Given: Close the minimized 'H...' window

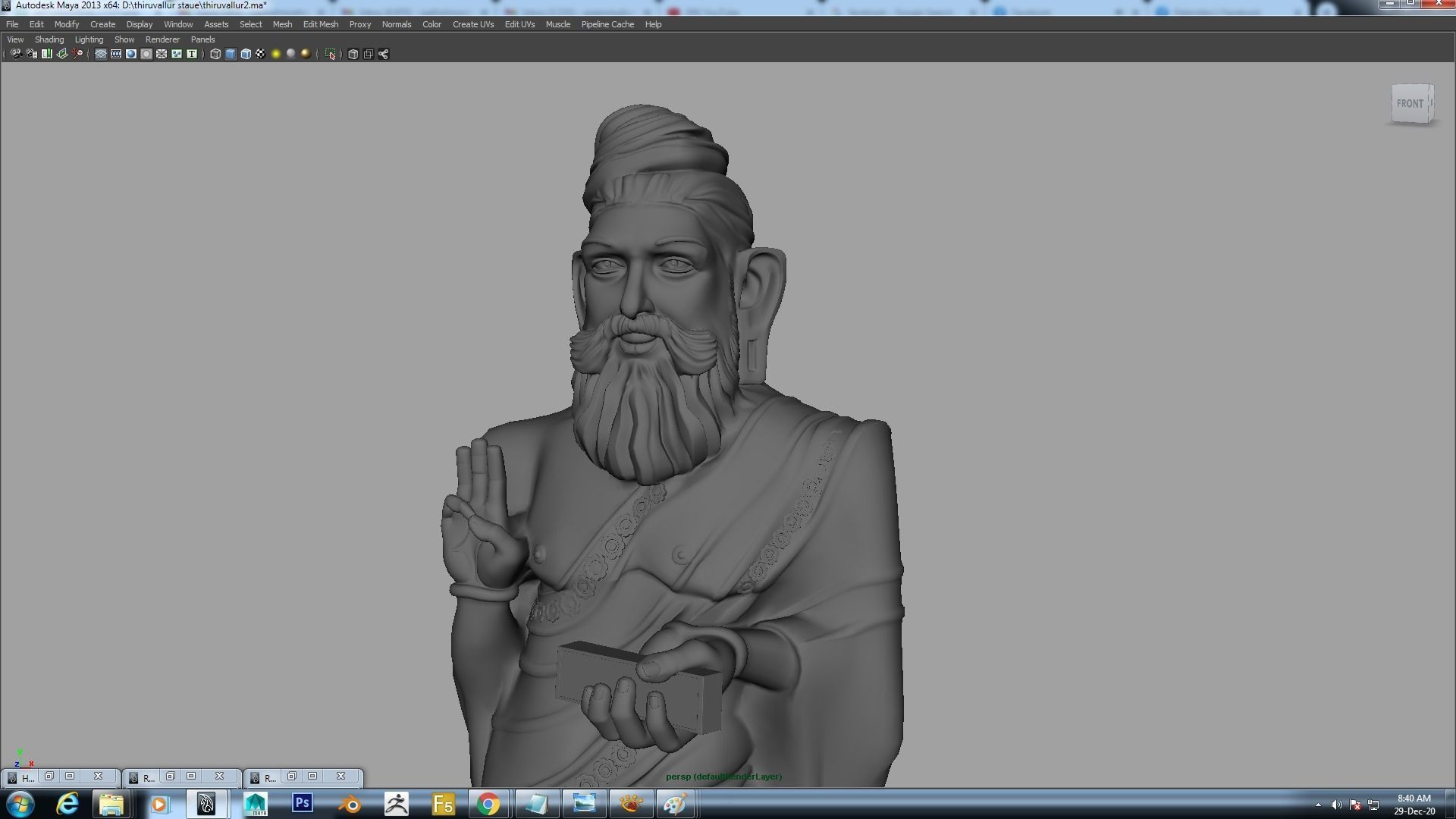Looking at the screenshot, I should click(x=98, y=777).
